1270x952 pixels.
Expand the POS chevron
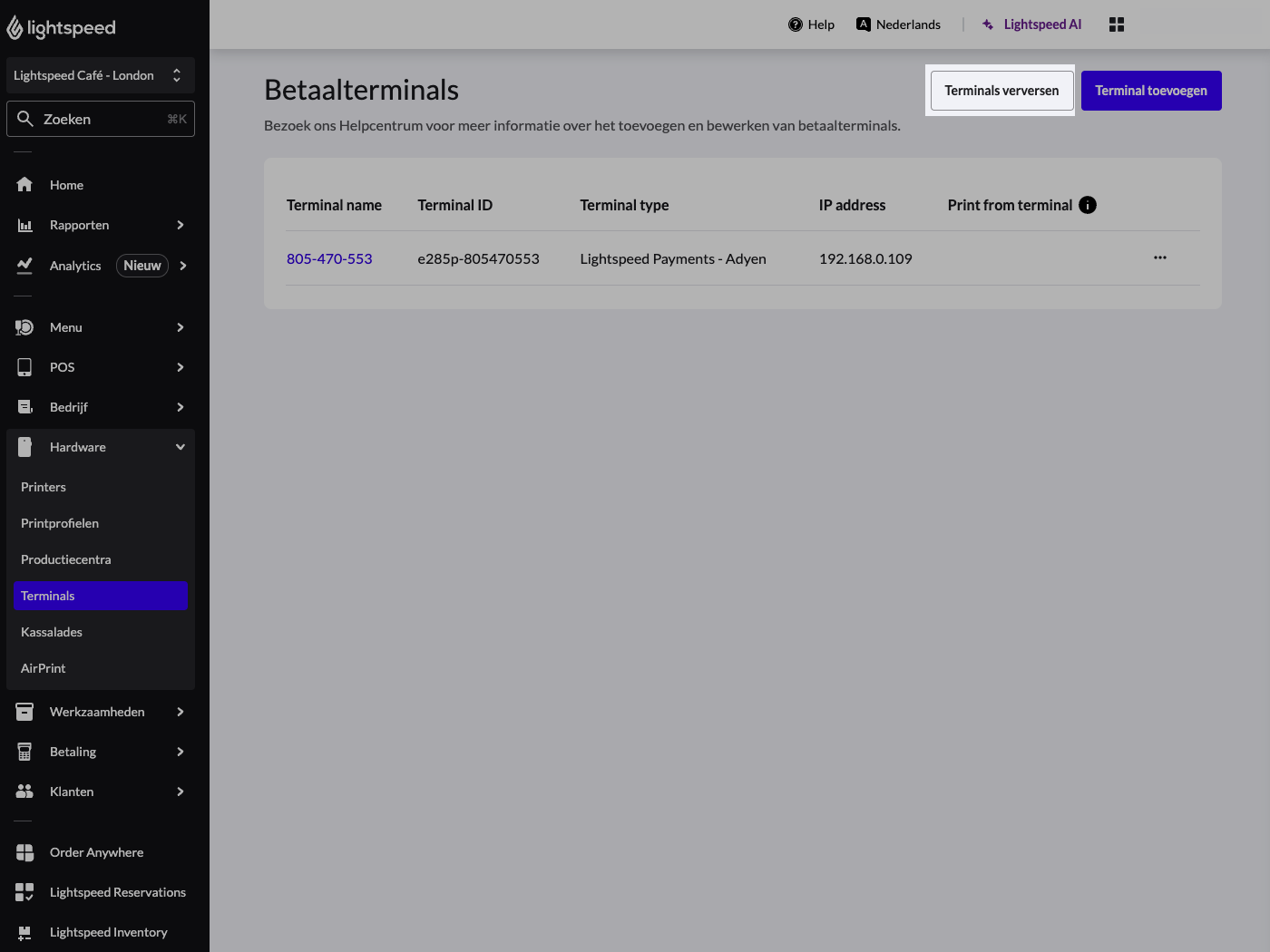[181, 367]
